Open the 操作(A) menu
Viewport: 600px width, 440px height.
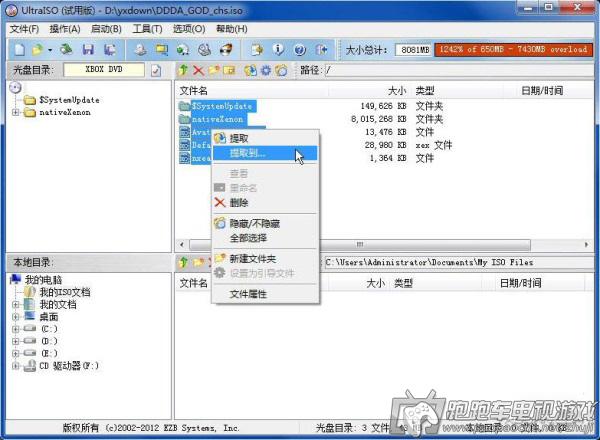(65, 29)
